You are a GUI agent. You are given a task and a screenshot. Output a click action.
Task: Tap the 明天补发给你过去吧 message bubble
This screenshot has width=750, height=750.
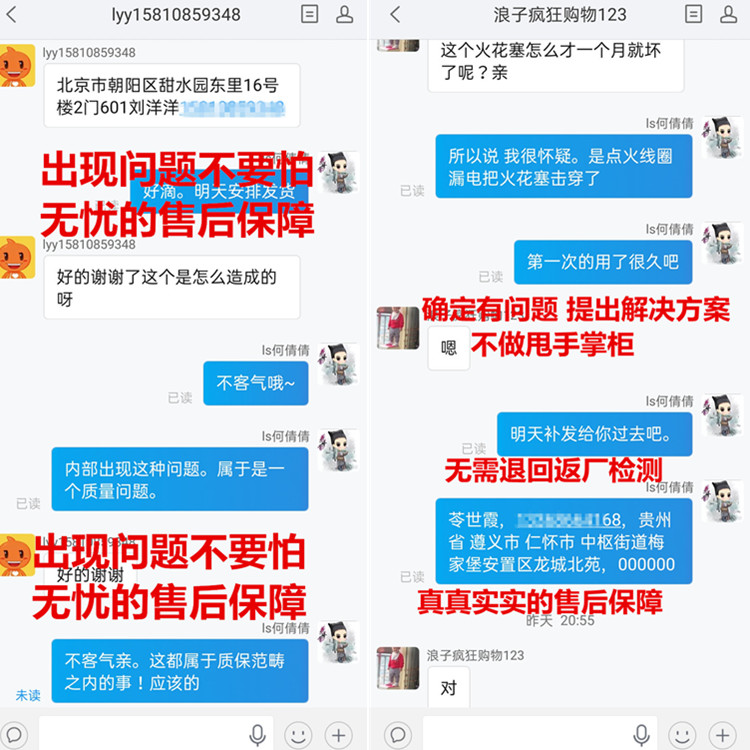(x=595, y=434)
